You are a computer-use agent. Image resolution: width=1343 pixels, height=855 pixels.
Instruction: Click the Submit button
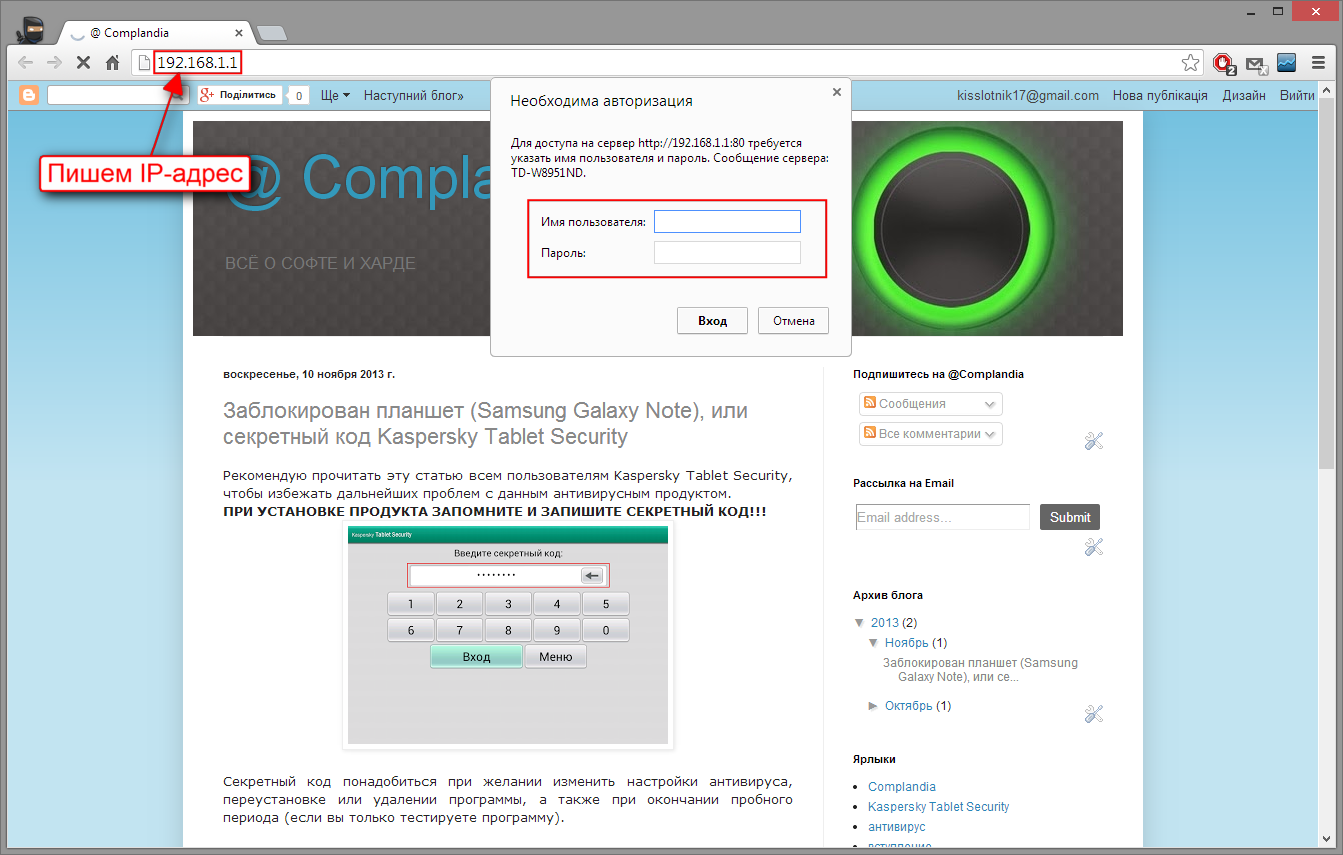tap(1070, 517)
